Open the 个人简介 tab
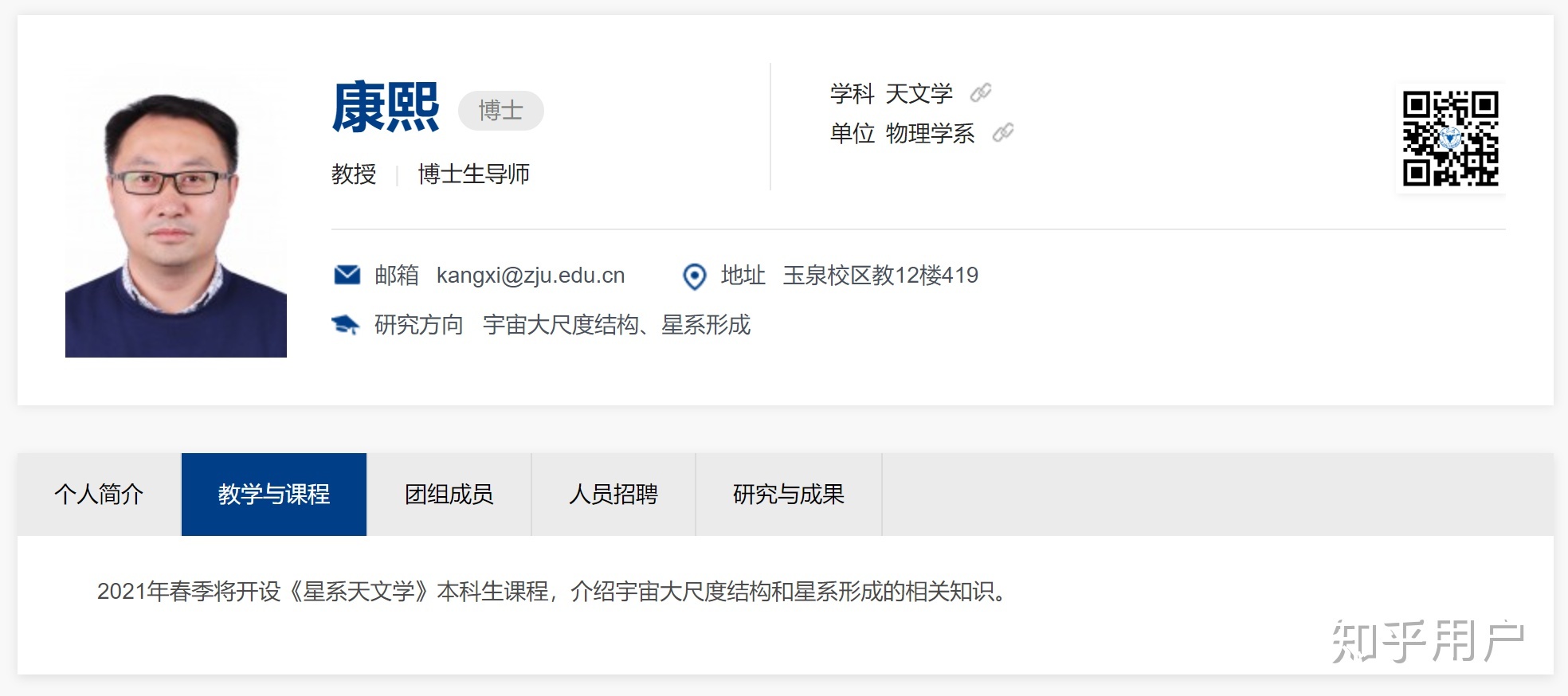The width and height of the screenshot is (1568, 696). click(99, 495)
